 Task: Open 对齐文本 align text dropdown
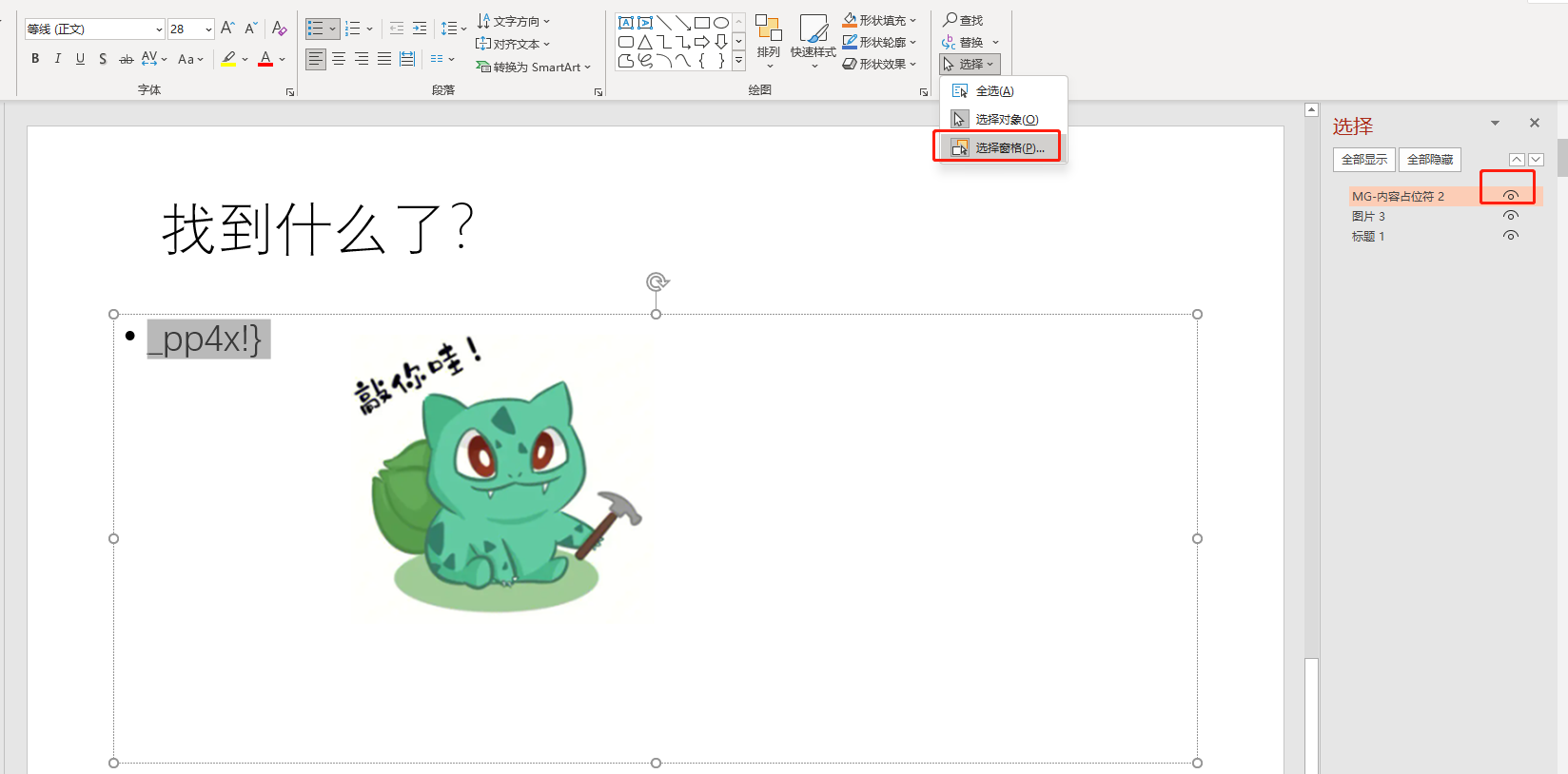(x=514, y=44)
